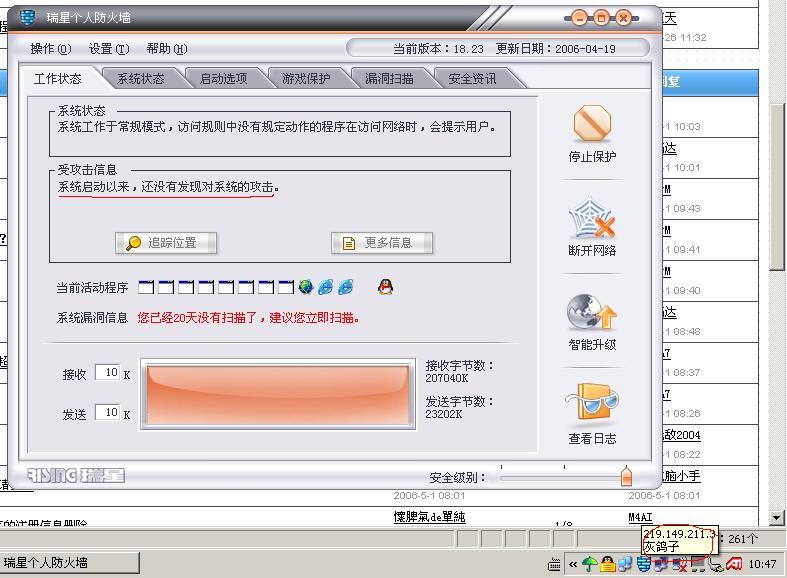Switch to the 系统状态 tab
The height and width of the screenshot is (578, 787).
[x=141, y=79]
